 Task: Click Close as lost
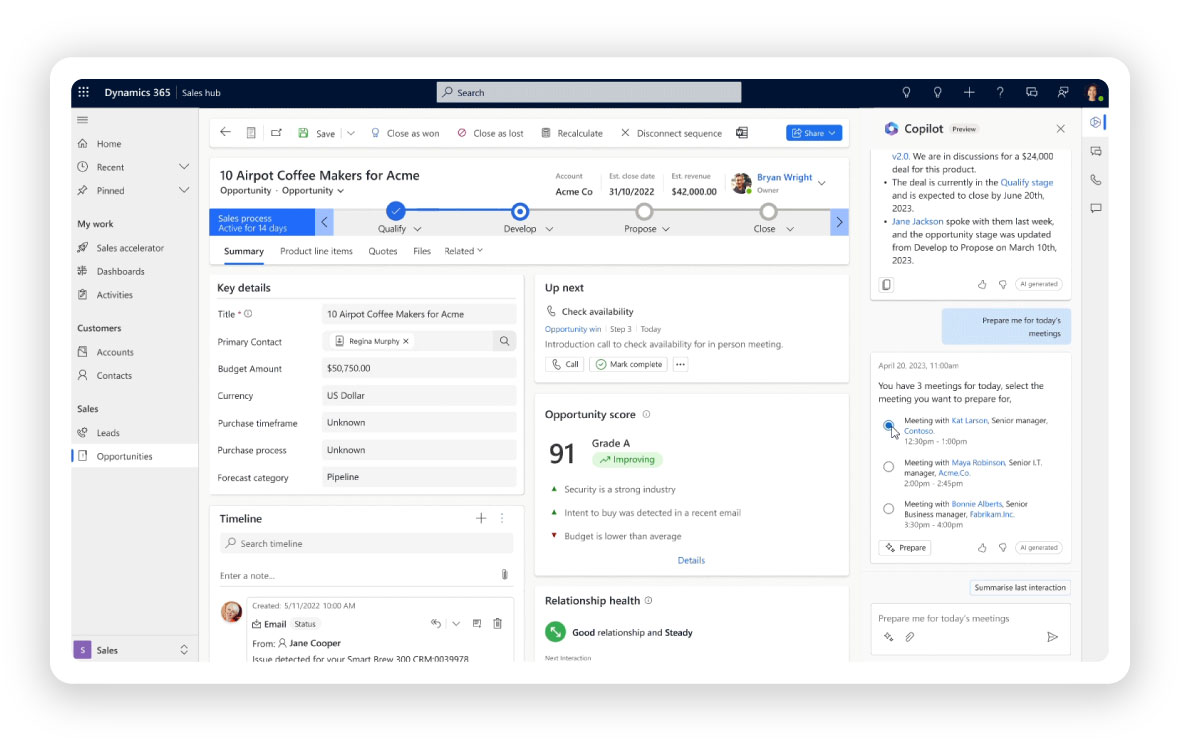tap(490, 132)
